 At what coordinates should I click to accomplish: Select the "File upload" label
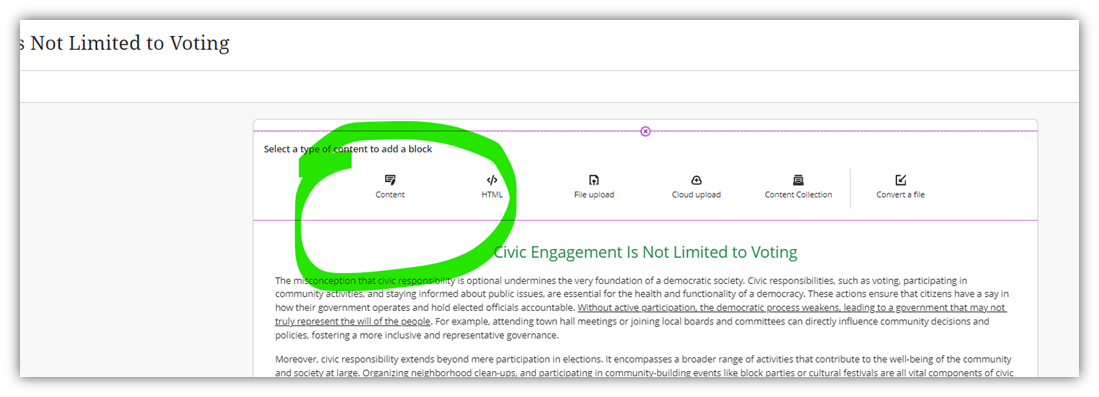point(594,195)
